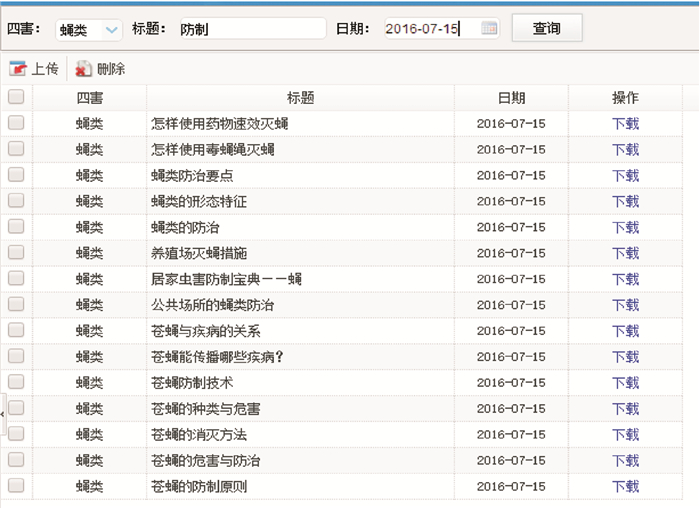Download 怎样使用毒蝇绳灭蝇 file

[x=625, y=150]
